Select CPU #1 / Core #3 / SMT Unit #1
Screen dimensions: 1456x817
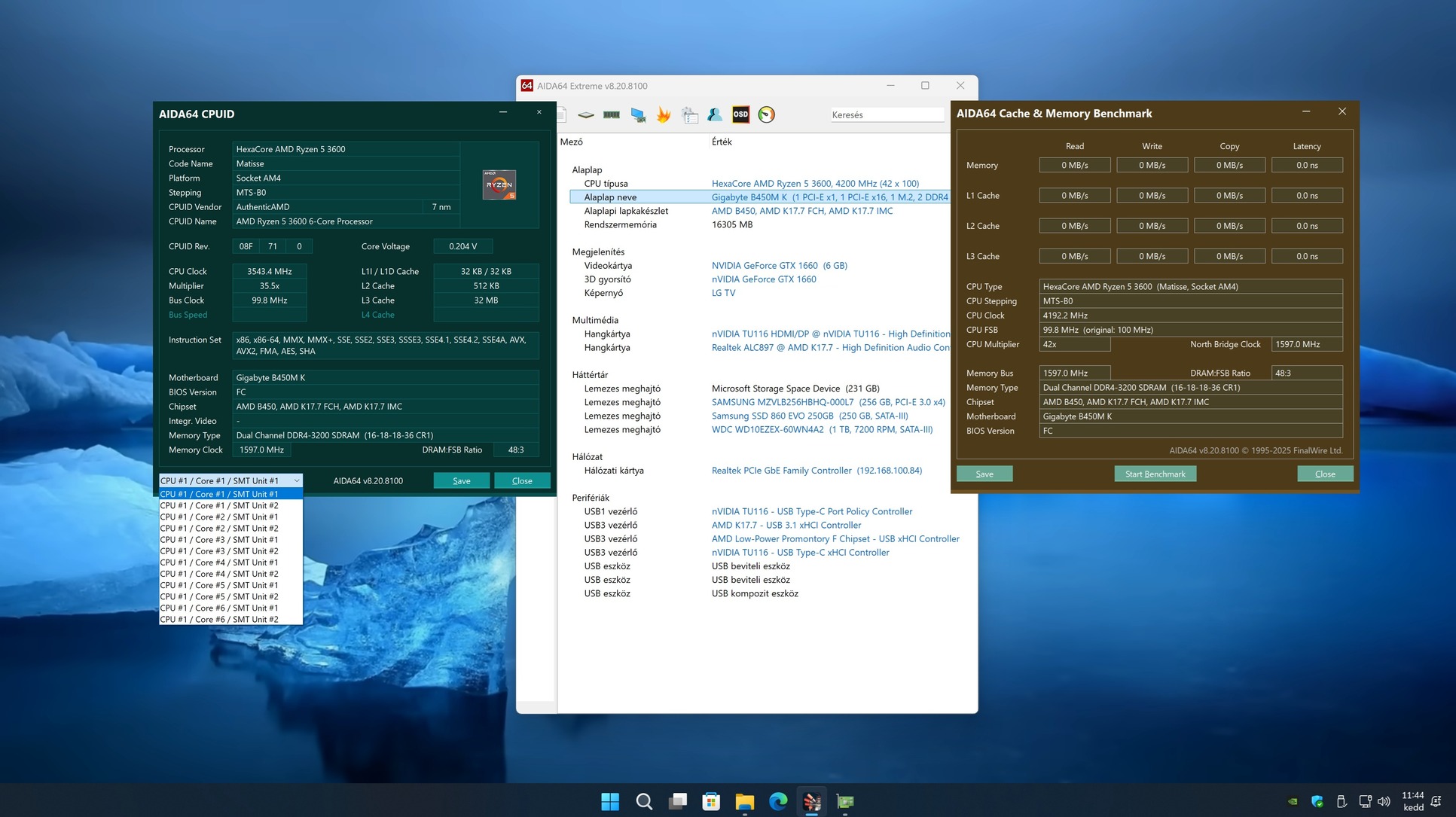click(219, 540)
